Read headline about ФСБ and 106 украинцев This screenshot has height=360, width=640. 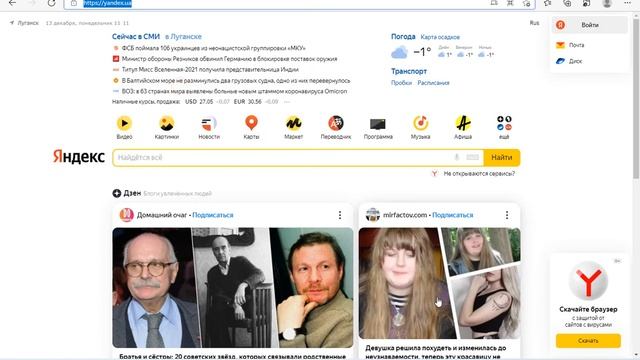(x=213, y=48)
